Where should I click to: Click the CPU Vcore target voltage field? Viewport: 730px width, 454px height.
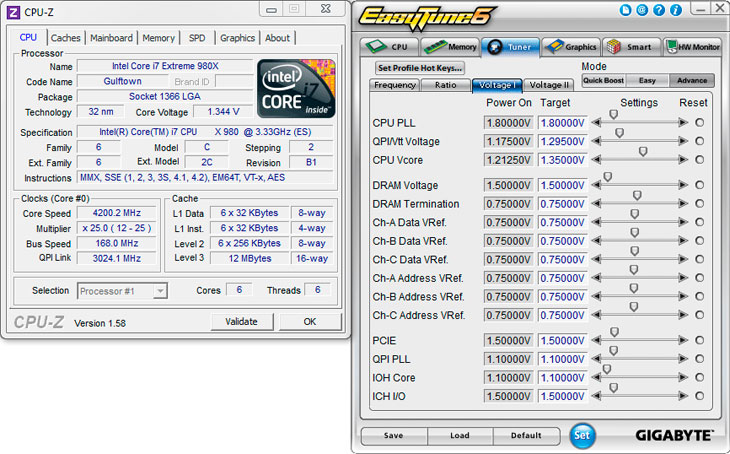(x=560, y=160)
